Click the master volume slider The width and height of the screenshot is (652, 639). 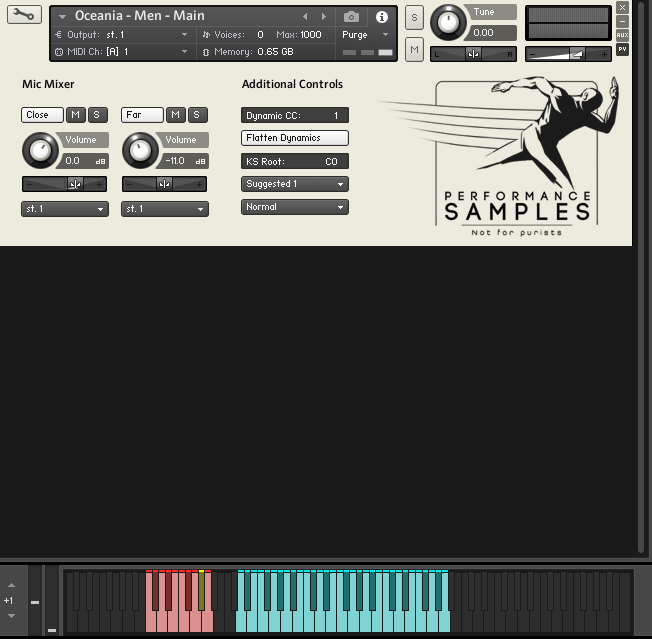pos(568,54)
